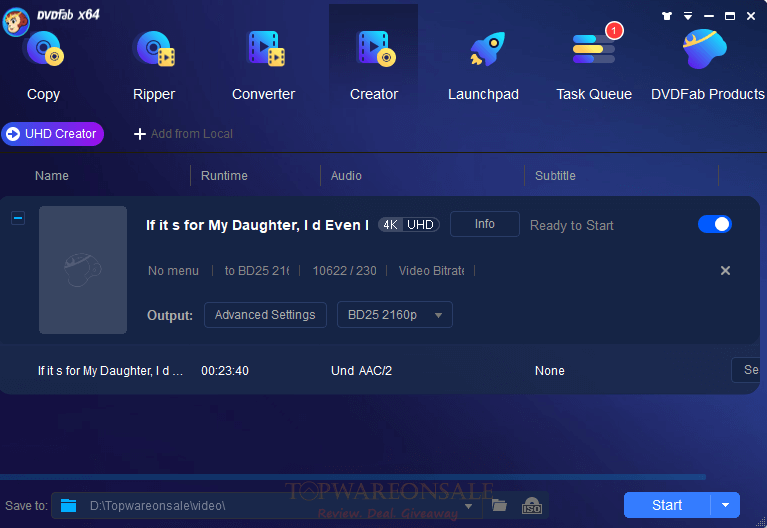Click Add from Local
The height and width of the screenshot is (528, 767).
click(183, 134)
